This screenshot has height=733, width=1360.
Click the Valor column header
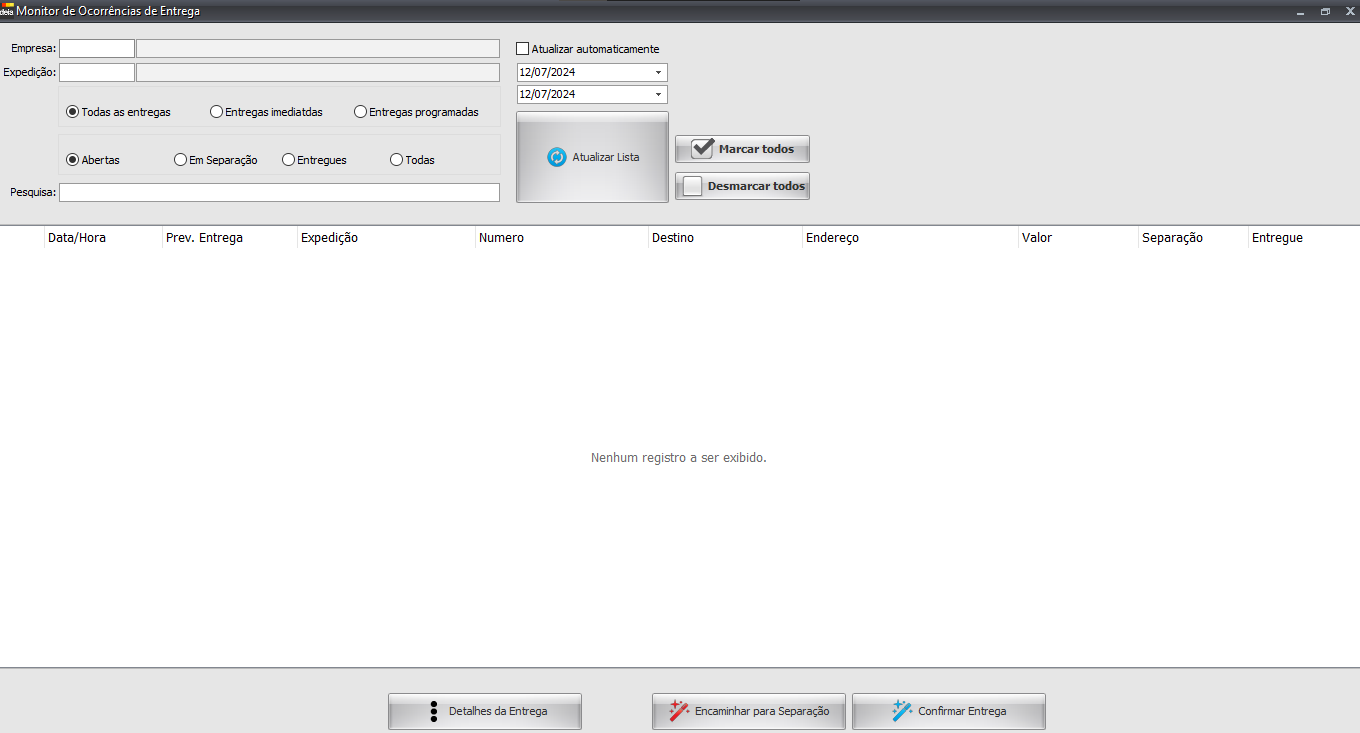tap(1036, 238)
